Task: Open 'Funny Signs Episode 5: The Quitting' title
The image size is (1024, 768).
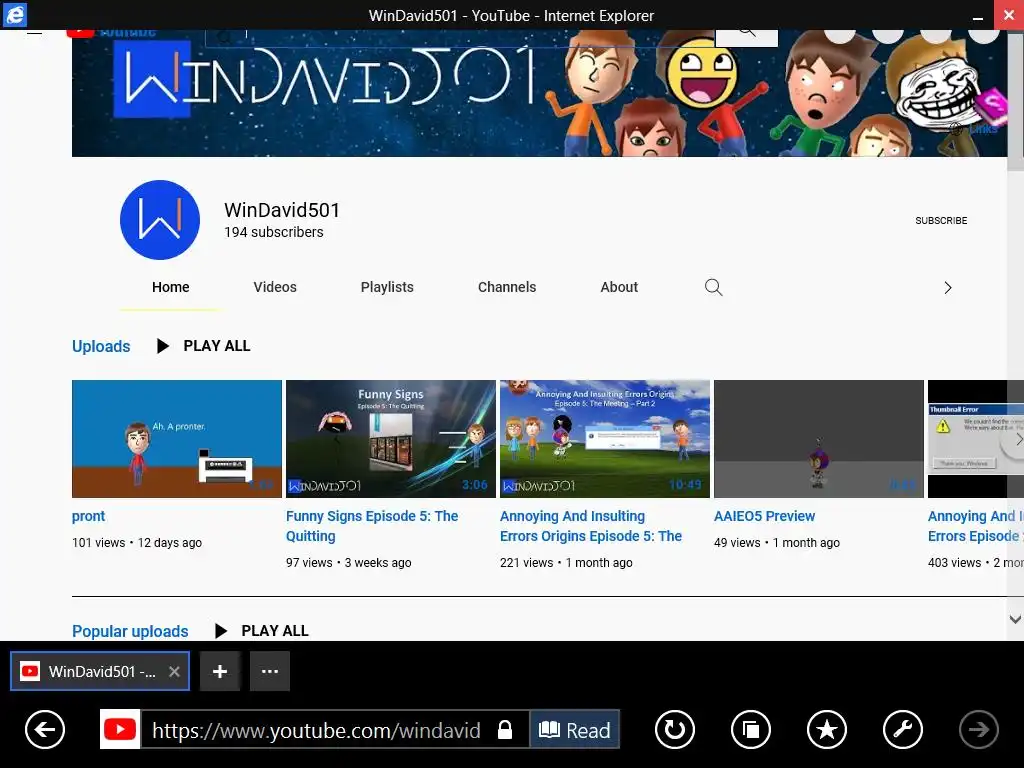Action: pyautogui.click(x=372, y=526)
